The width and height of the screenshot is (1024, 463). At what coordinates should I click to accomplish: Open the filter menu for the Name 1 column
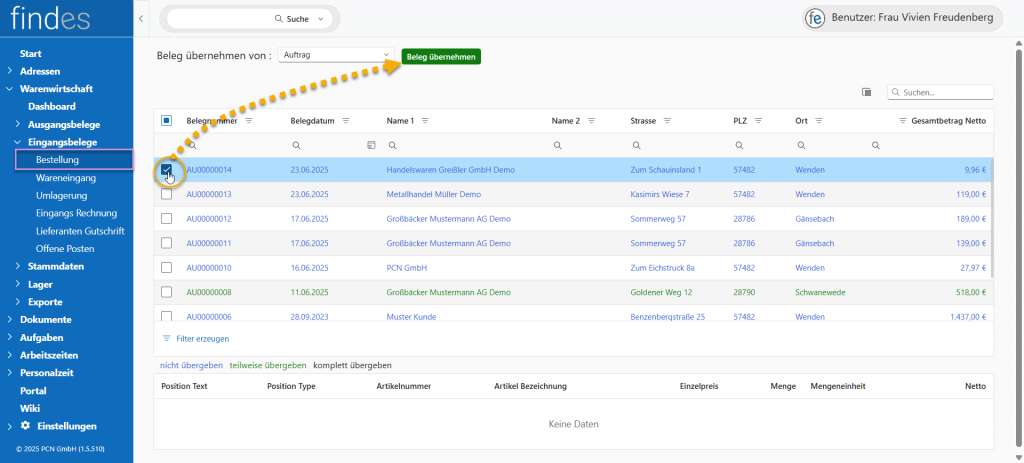tap(425, 120)
